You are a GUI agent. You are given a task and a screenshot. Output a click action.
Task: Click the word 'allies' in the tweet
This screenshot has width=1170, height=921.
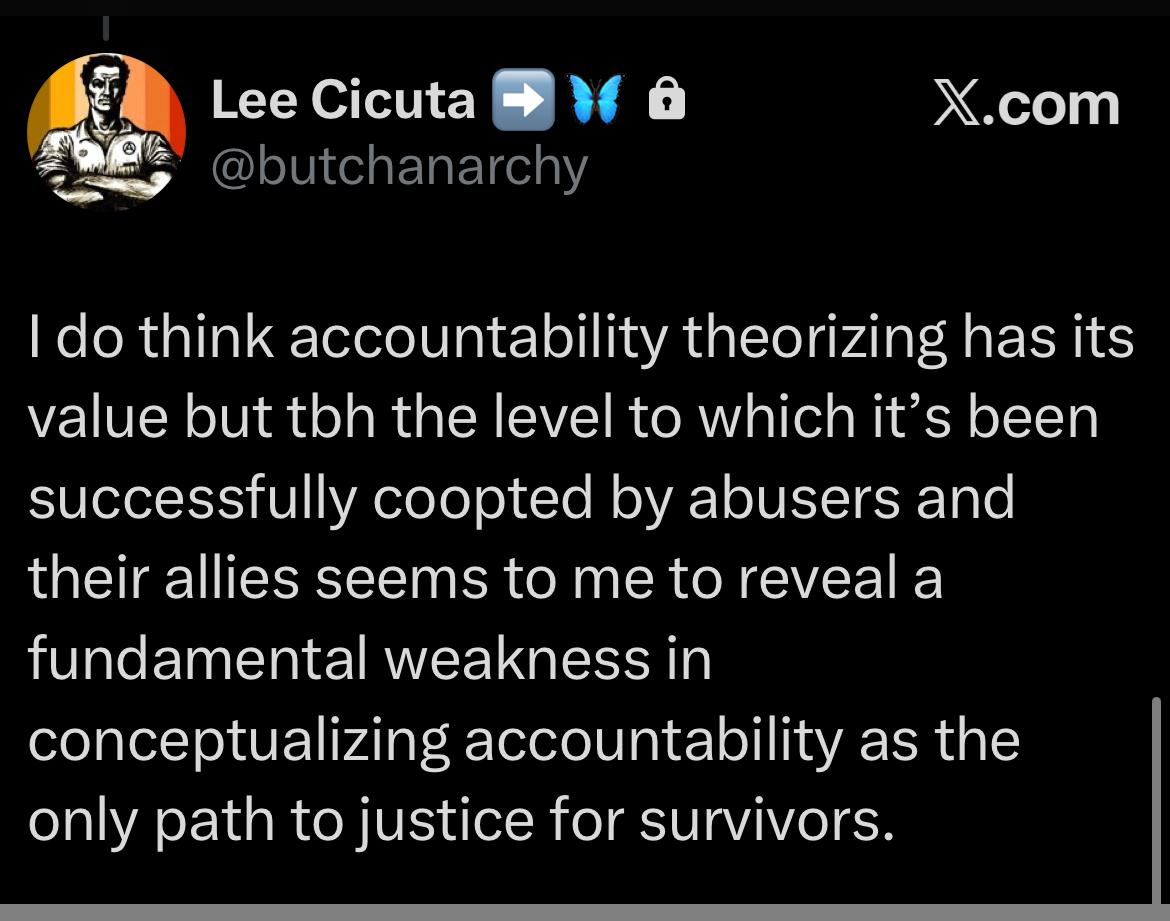pos(232,578)
